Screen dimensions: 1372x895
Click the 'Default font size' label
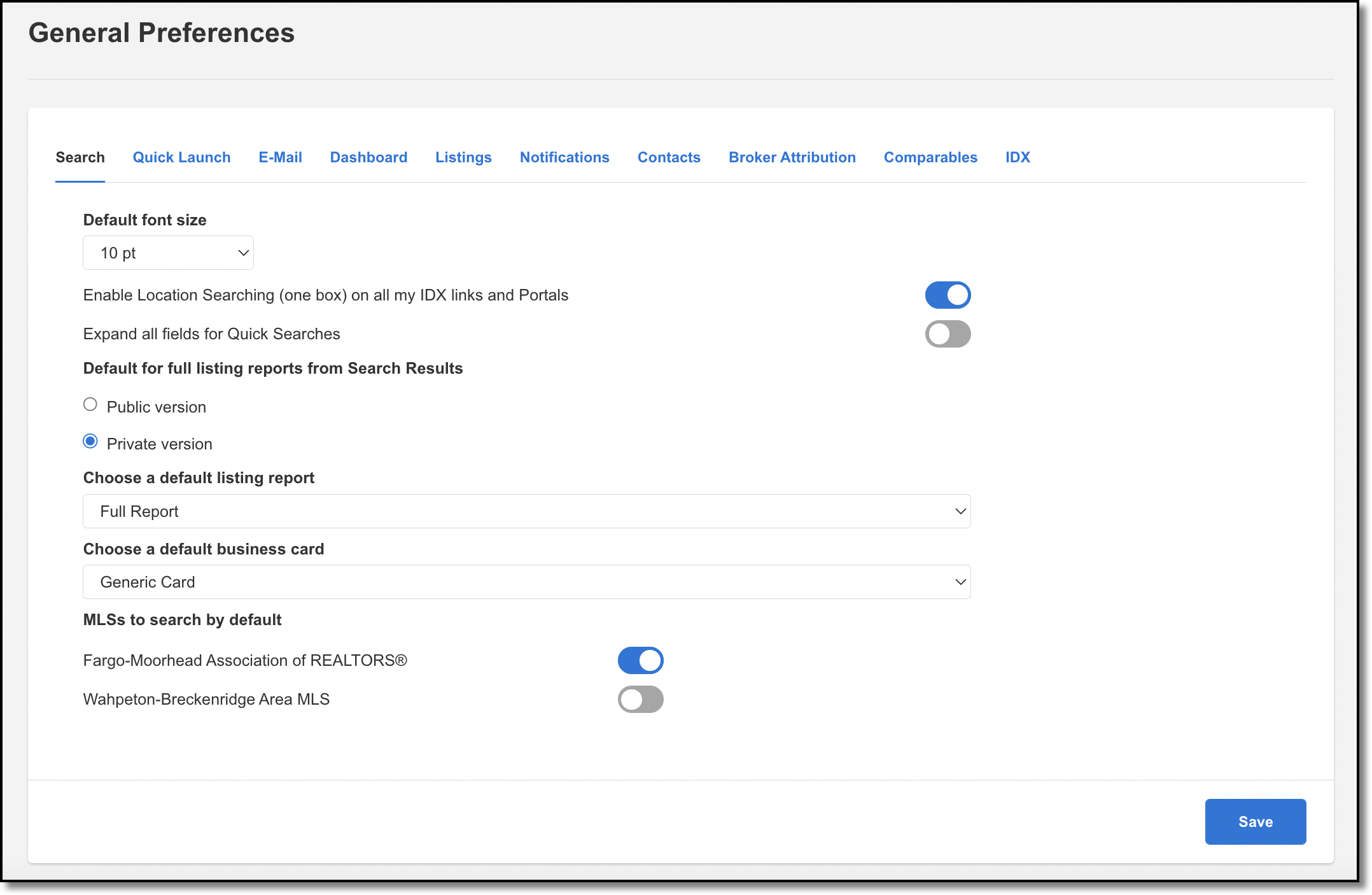(145, 220)
